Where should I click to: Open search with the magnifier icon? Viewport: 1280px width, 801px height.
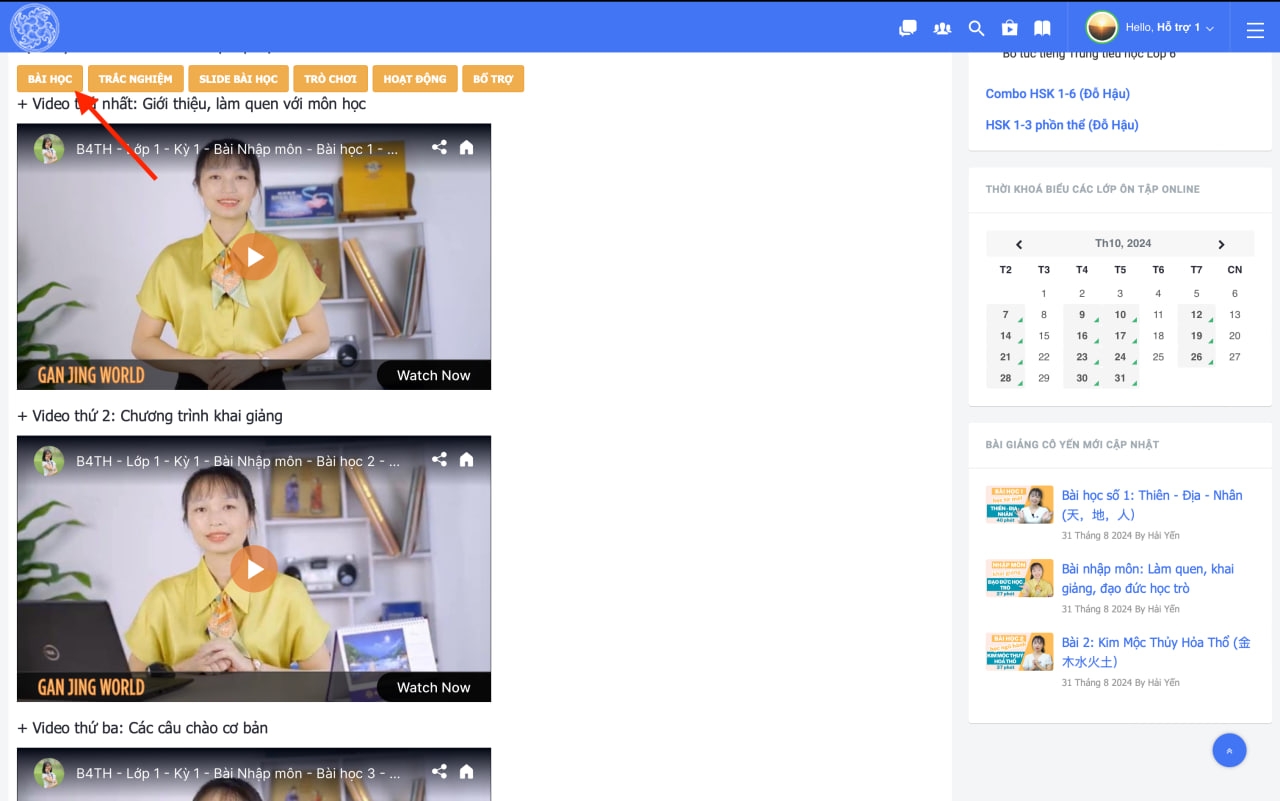[x=976, y=28]
